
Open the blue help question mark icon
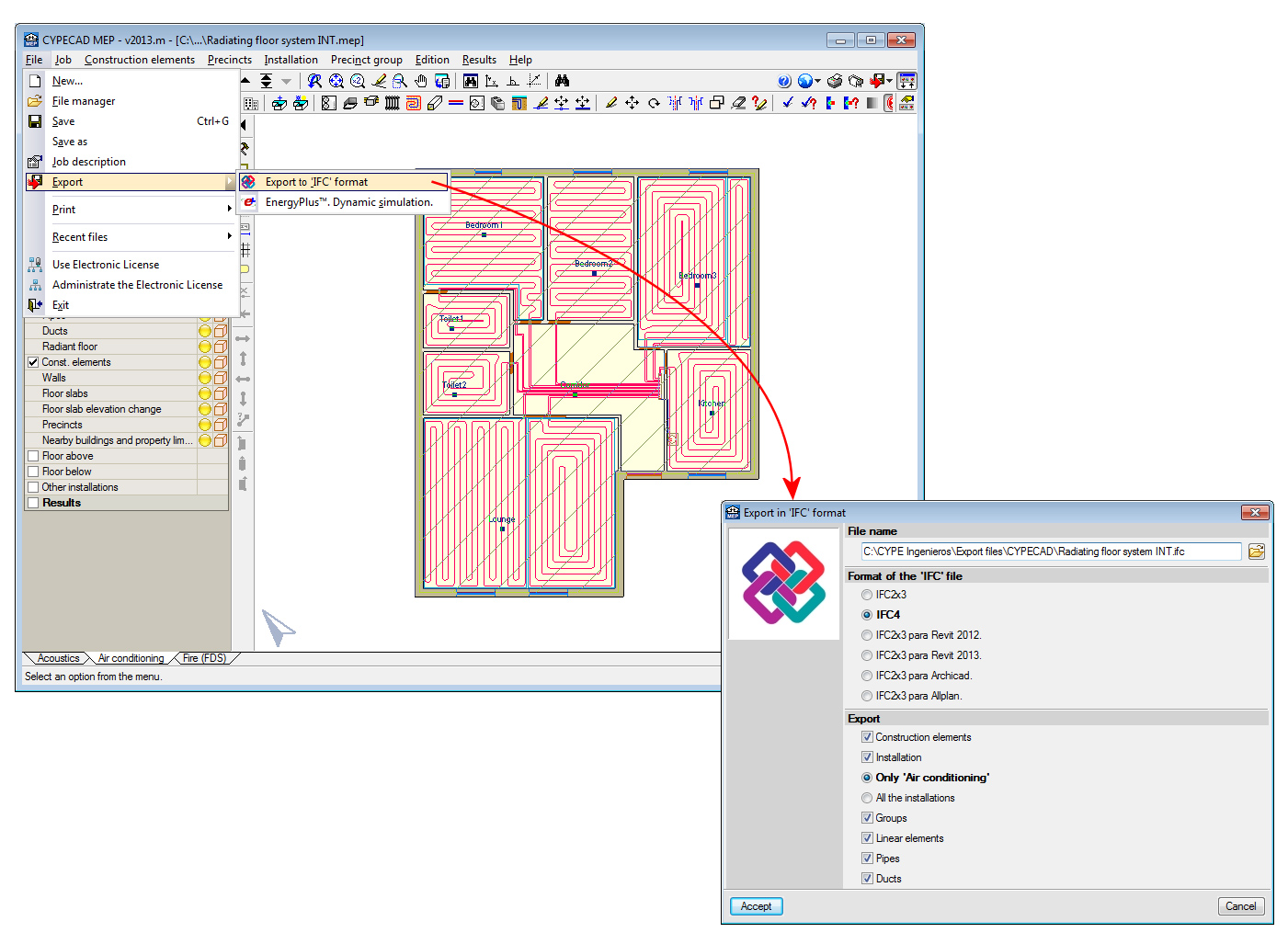(x=784, y=81)
